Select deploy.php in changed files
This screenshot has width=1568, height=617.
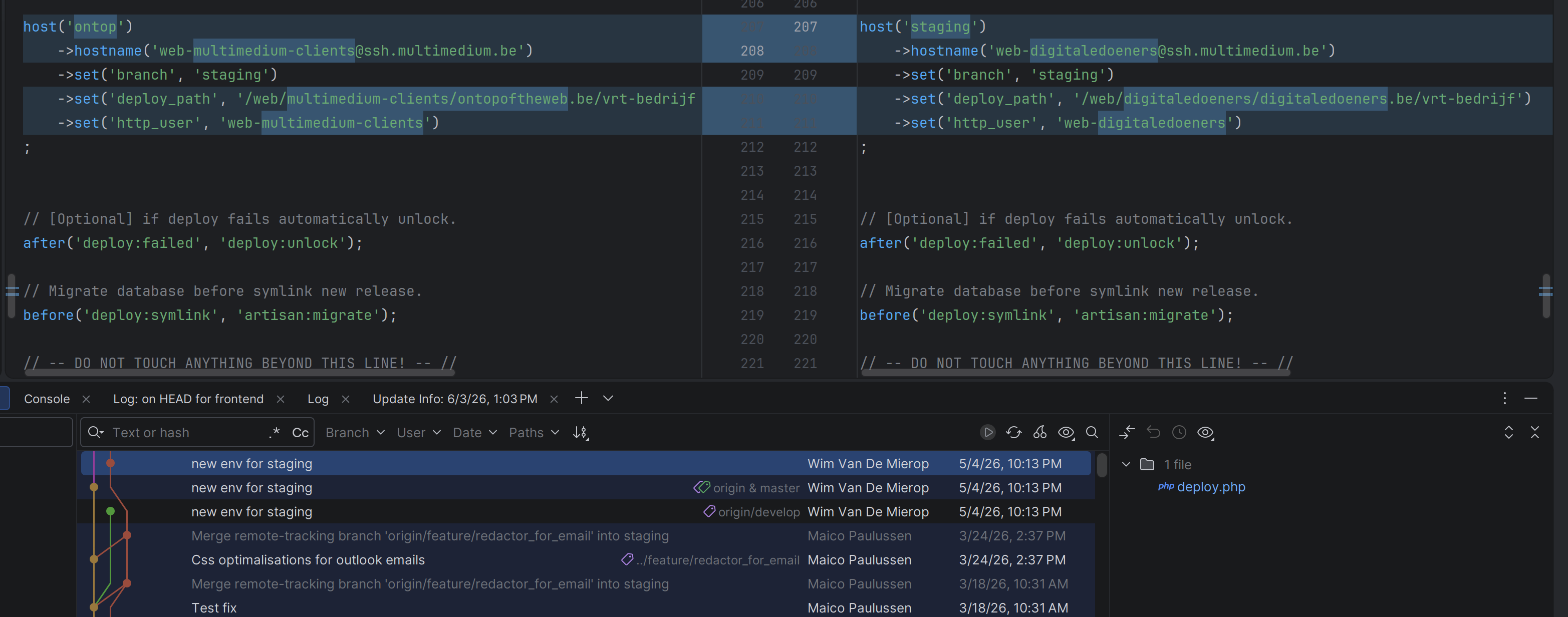[x=1210, y=487]
